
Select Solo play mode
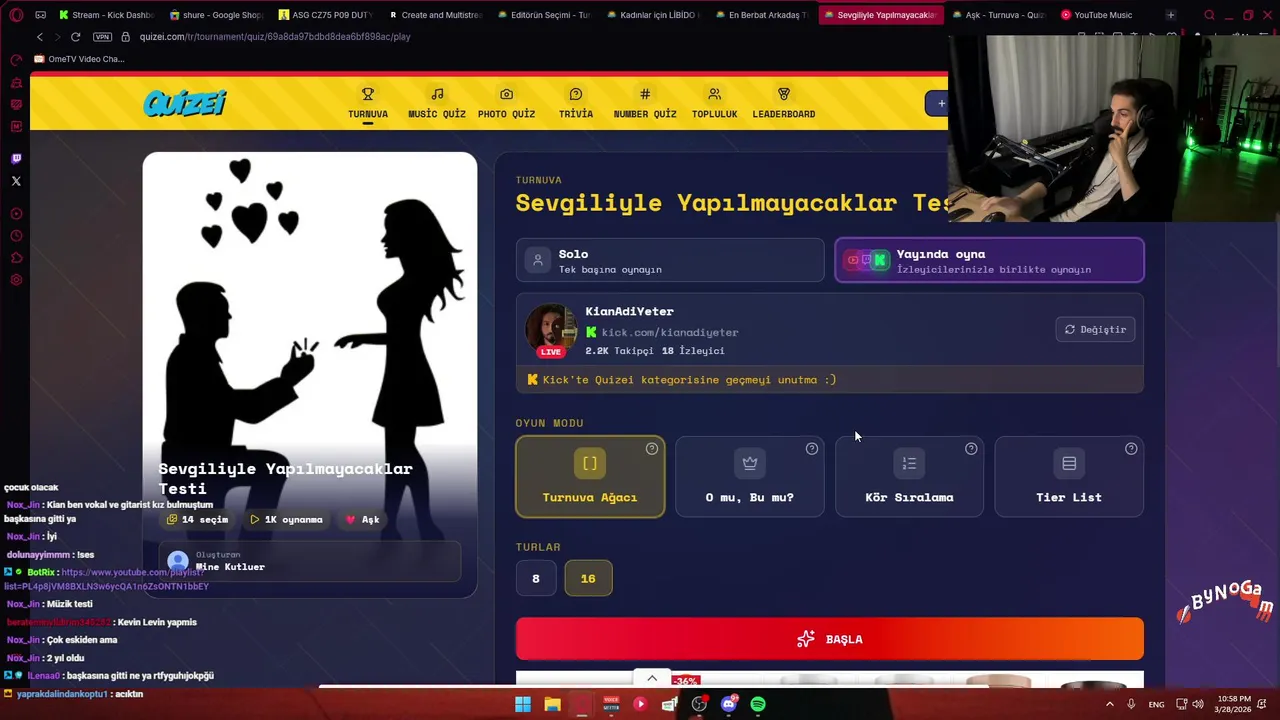pos(670,261)
